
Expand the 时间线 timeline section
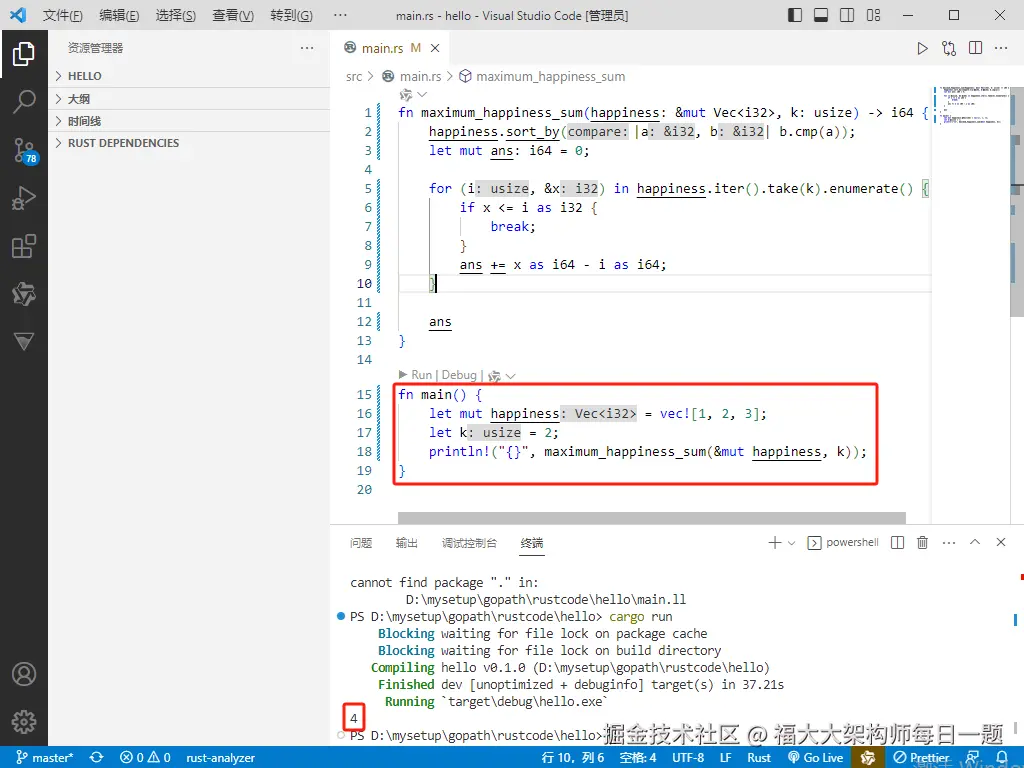189,121
